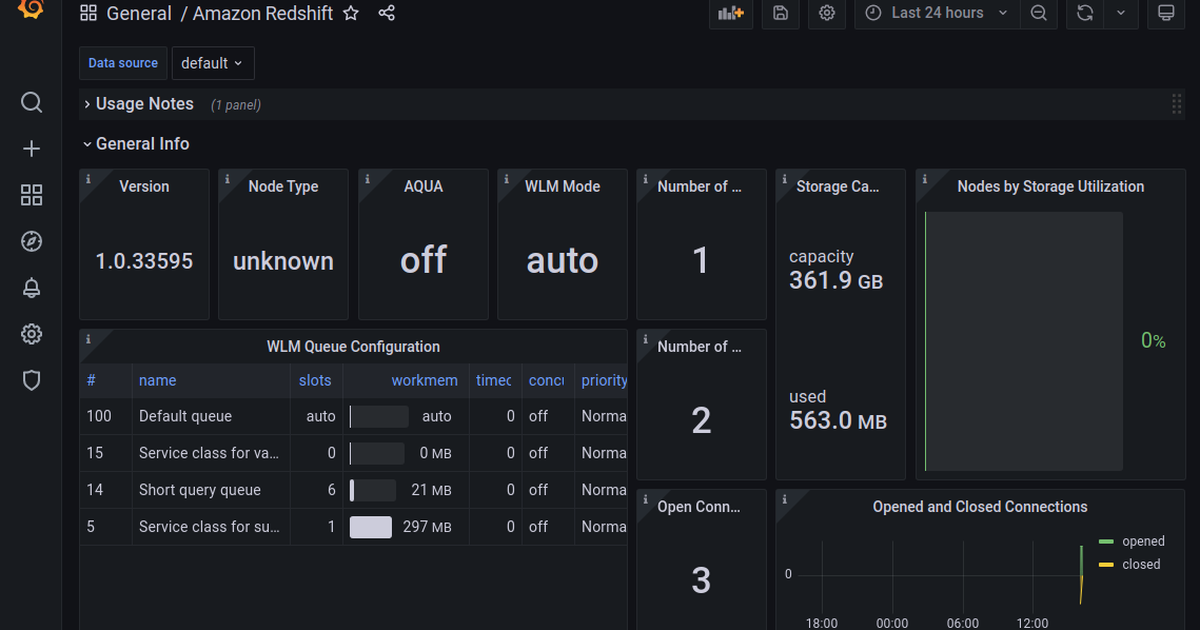Open the Configuration gear sidebar icon
Image resolution: width=1200 pixels, height=630 pixels.
31,334
